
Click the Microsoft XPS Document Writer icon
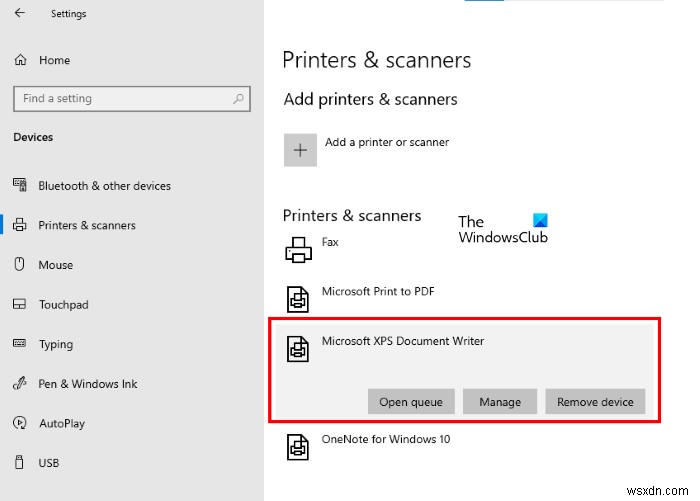(x=298, y=349)
